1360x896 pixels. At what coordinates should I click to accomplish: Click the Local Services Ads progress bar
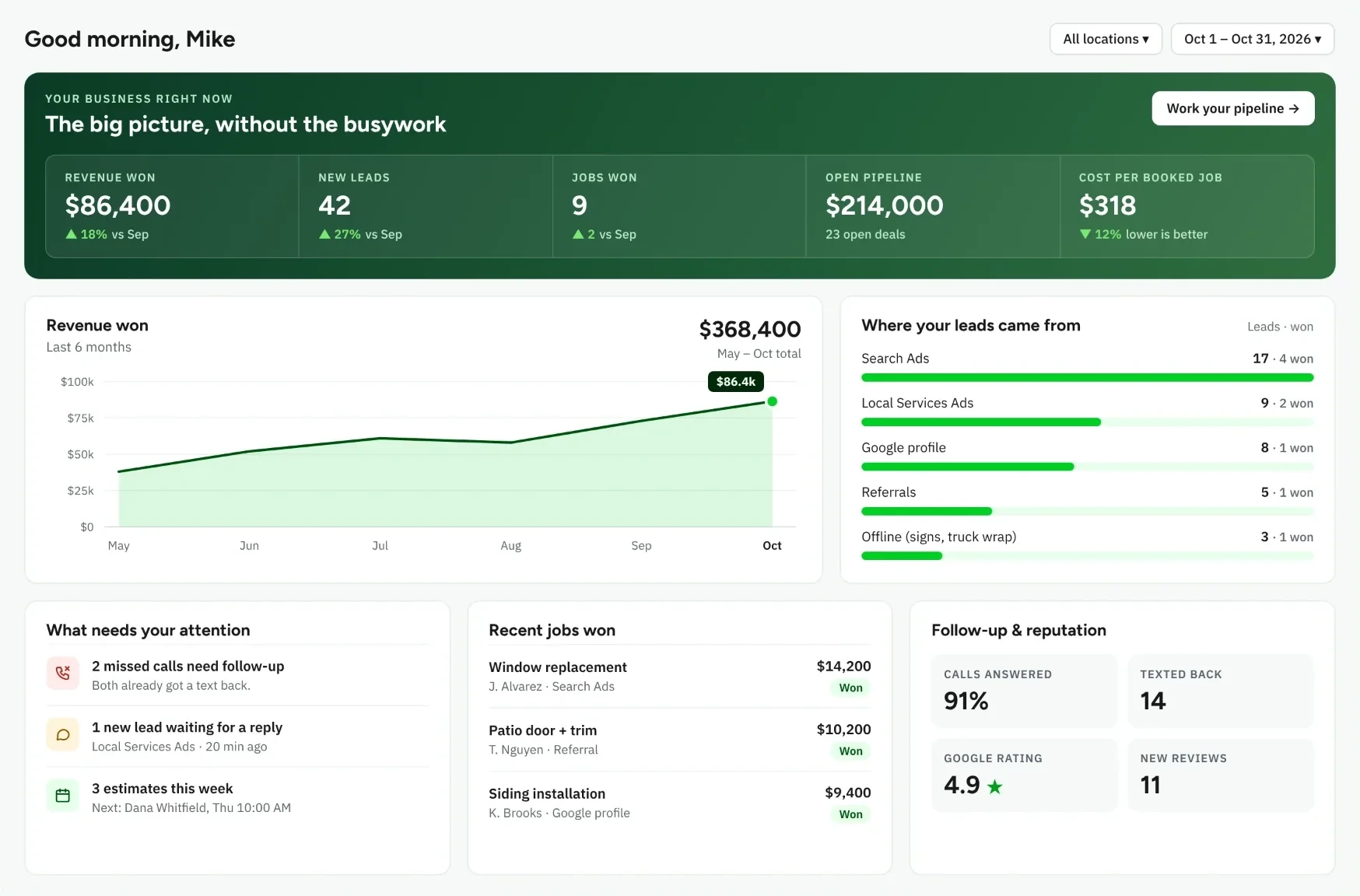1087,422
